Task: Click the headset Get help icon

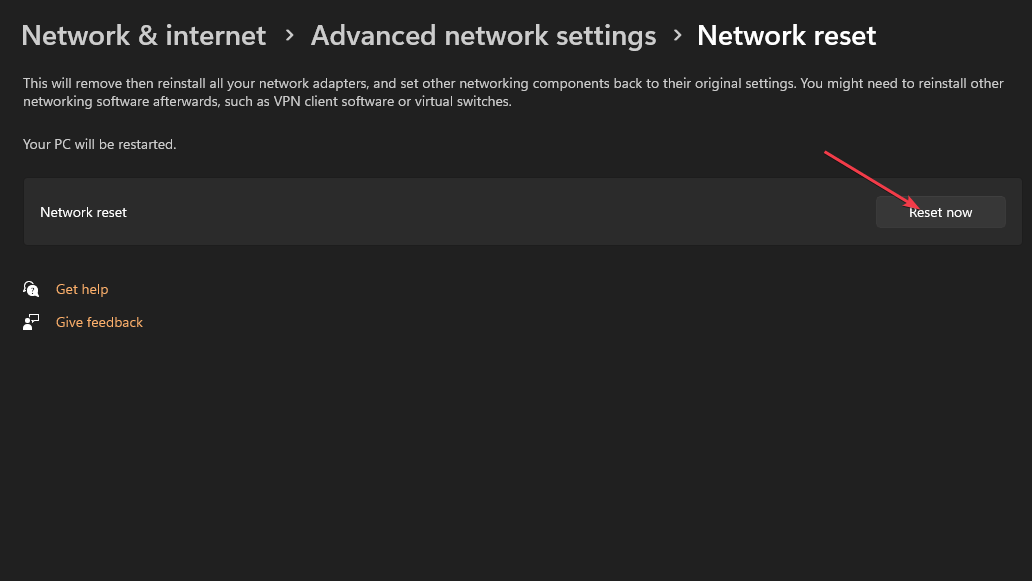Action: 31,288
